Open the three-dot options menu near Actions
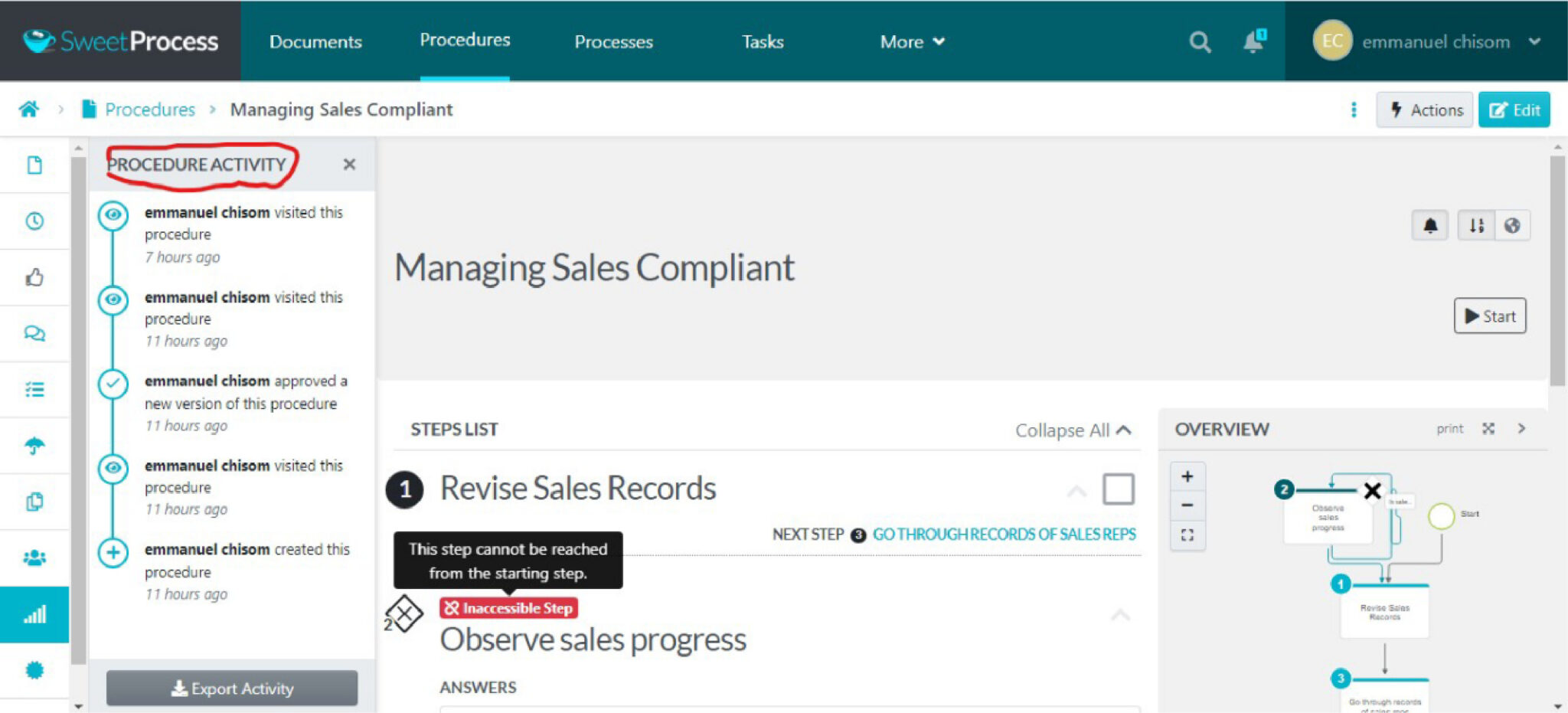The height and width of the screenshot is (713, 1568). click(x=1354, y=110)
